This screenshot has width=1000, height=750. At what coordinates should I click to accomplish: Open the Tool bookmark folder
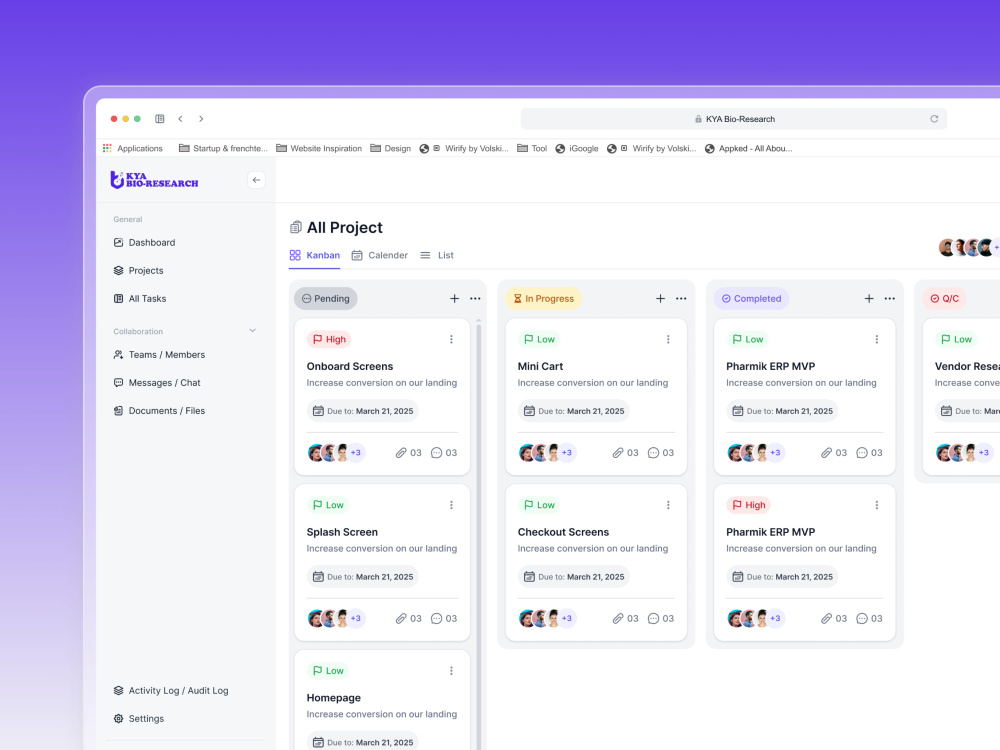click(x=532, y=148)
